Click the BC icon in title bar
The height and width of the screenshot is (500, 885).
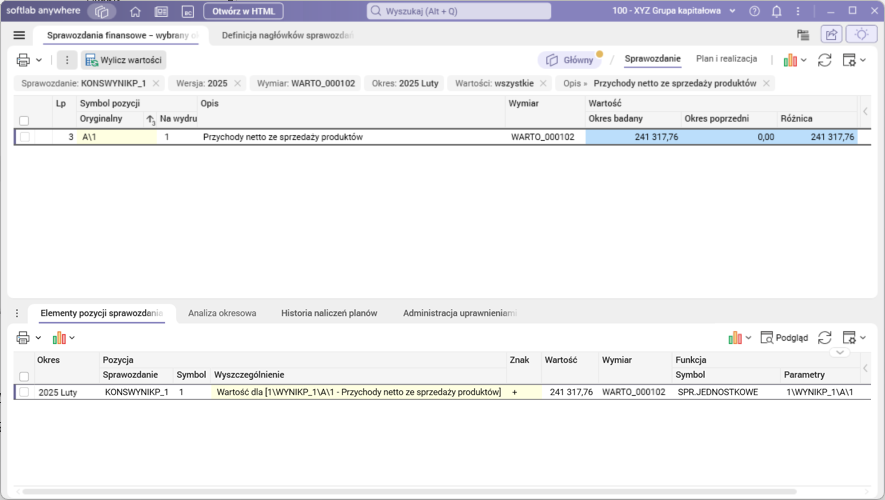[188, 11]
